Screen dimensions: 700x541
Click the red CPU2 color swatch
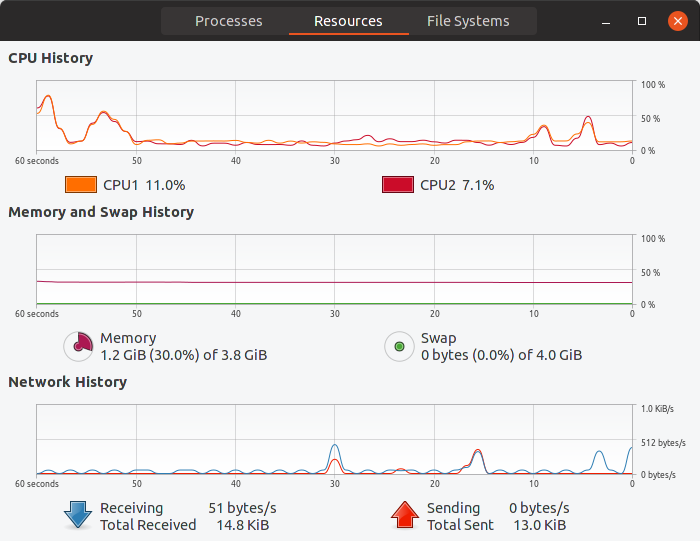(x=397, y=185)
